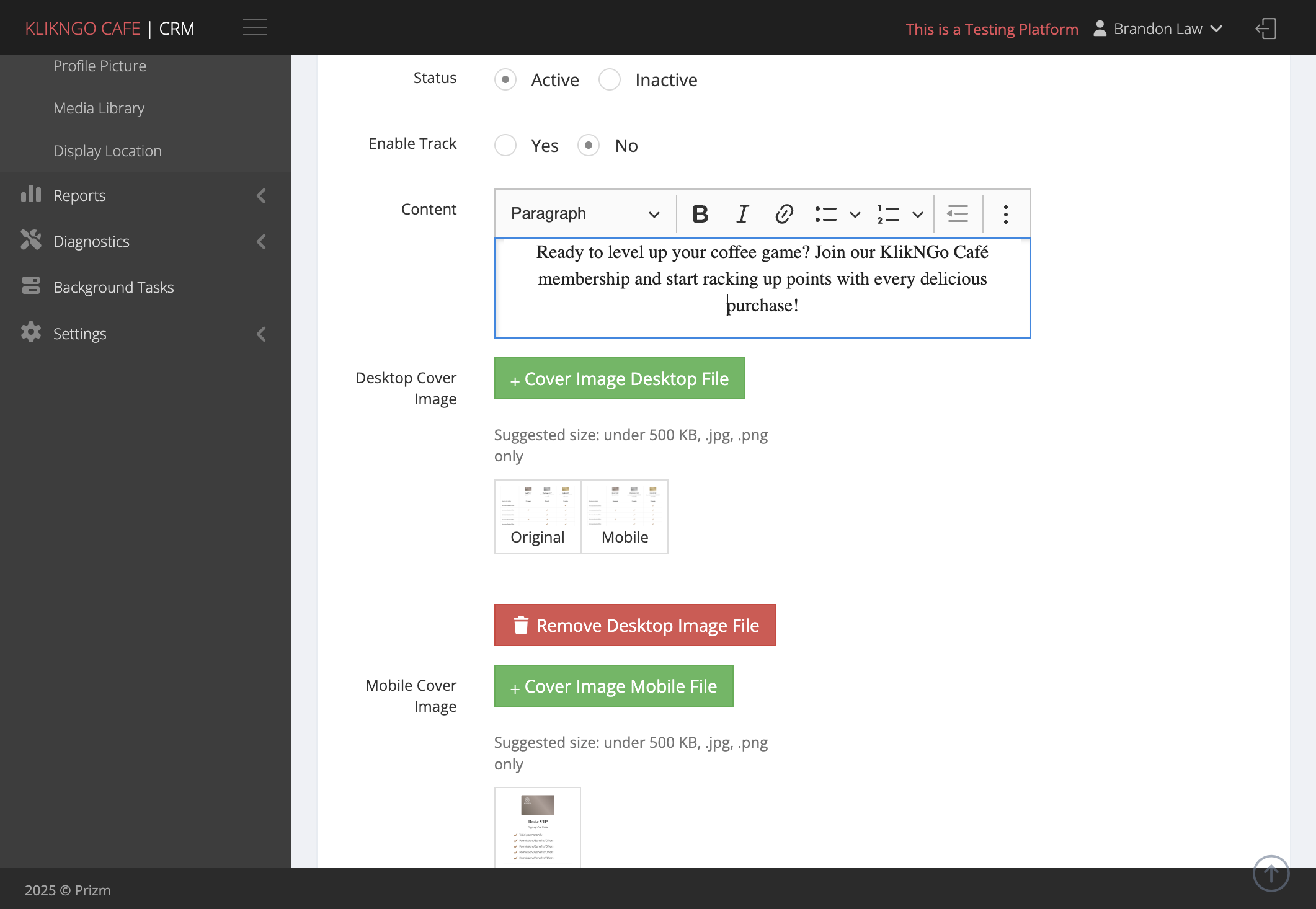Set Enable Track to No
Screen dimensions: 1316x909
[x=589, y=145]
